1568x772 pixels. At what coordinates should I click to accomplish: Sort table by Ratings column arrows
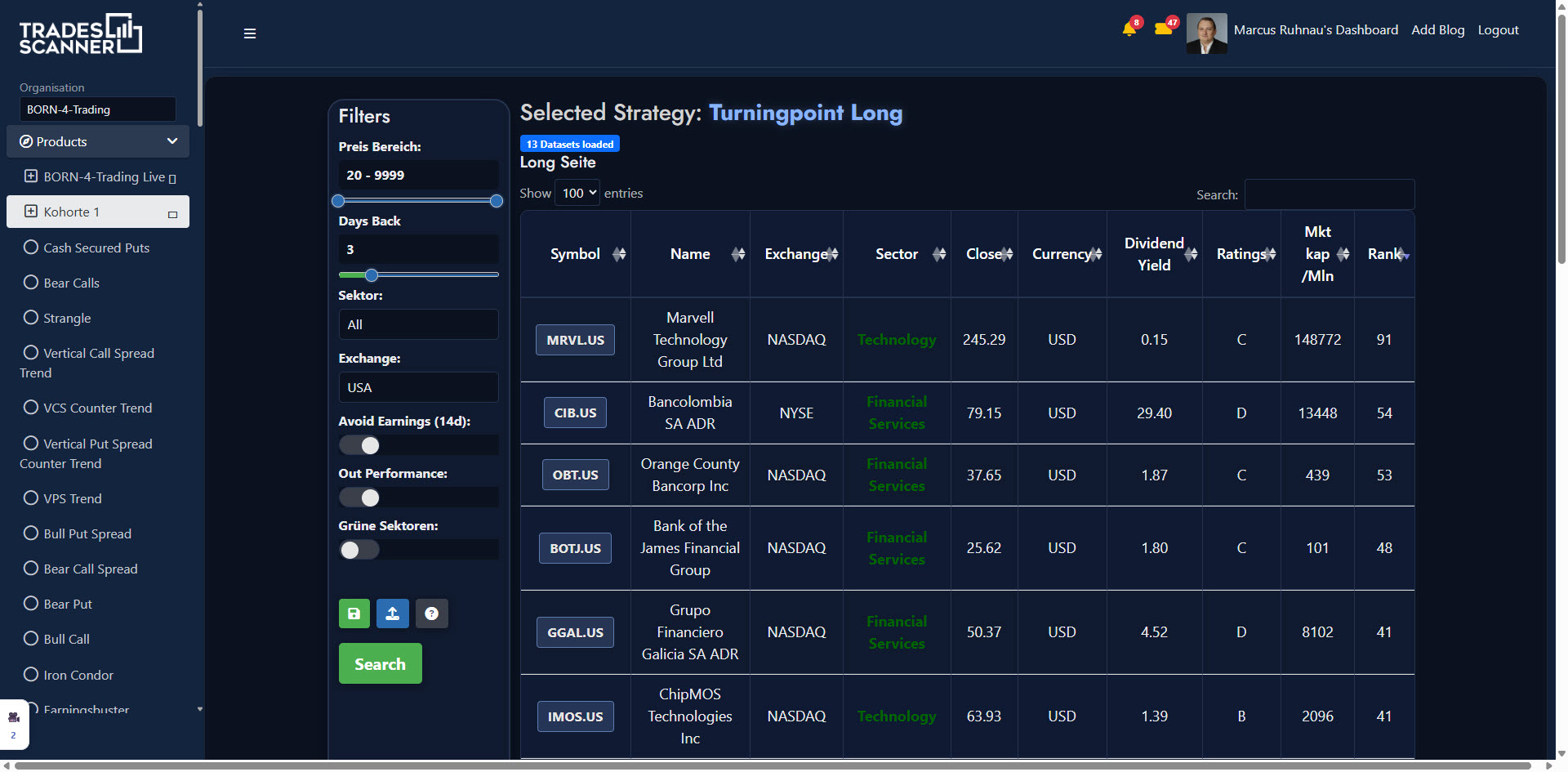click(x=1269, y=254)
